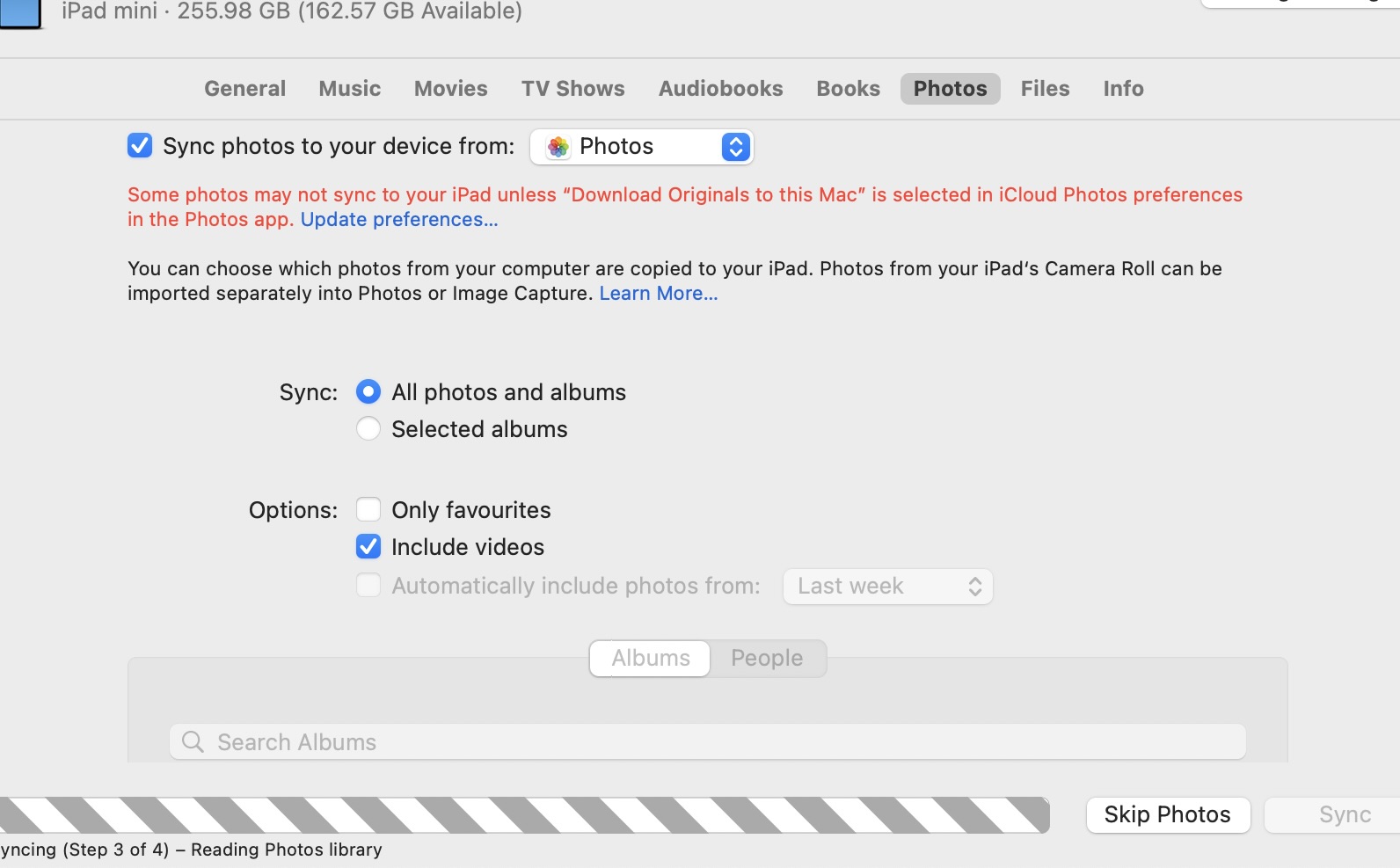Select the All photos and albums radio
Image resolution: width=1400 pixels, height=868 pixels.
[368, 392]
